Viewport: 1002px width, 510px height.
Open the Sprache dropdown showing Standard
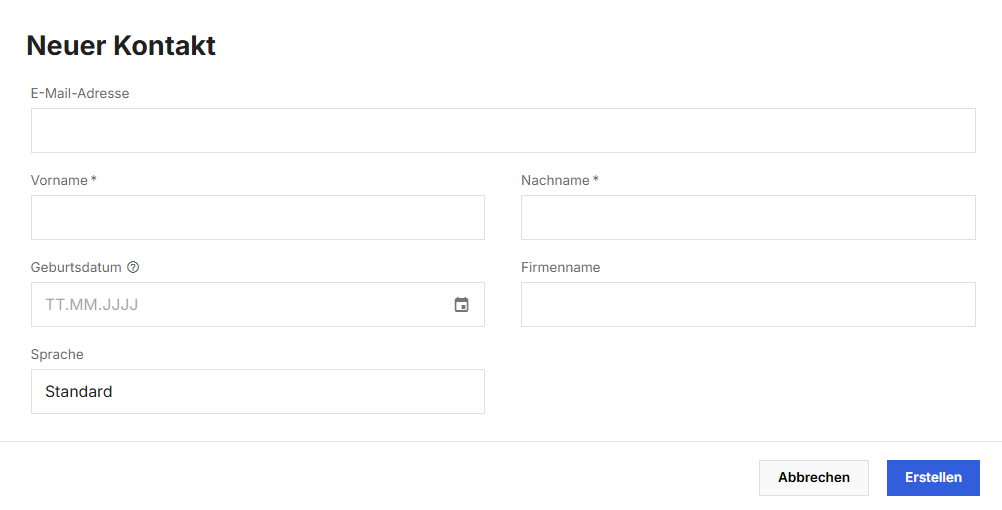tap(258, 391)
